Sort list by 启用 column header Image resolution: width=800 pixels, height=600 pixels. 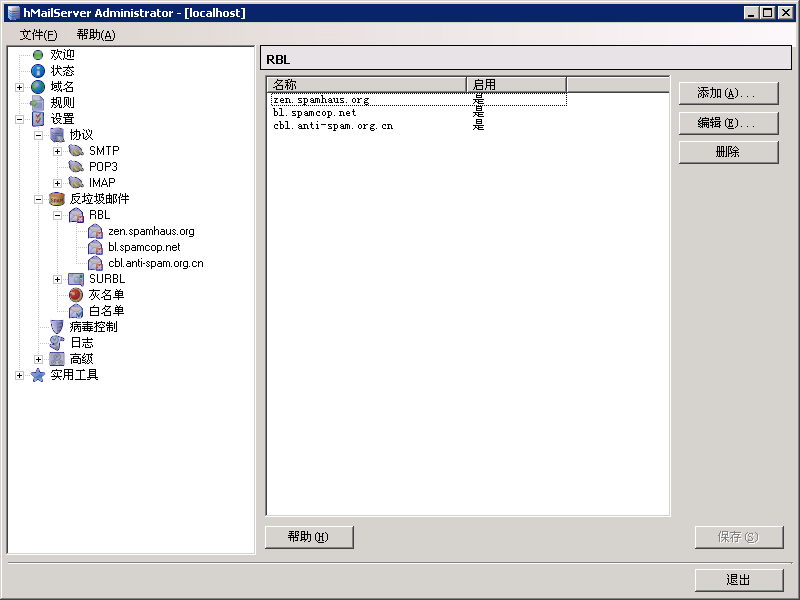point(516,84)
